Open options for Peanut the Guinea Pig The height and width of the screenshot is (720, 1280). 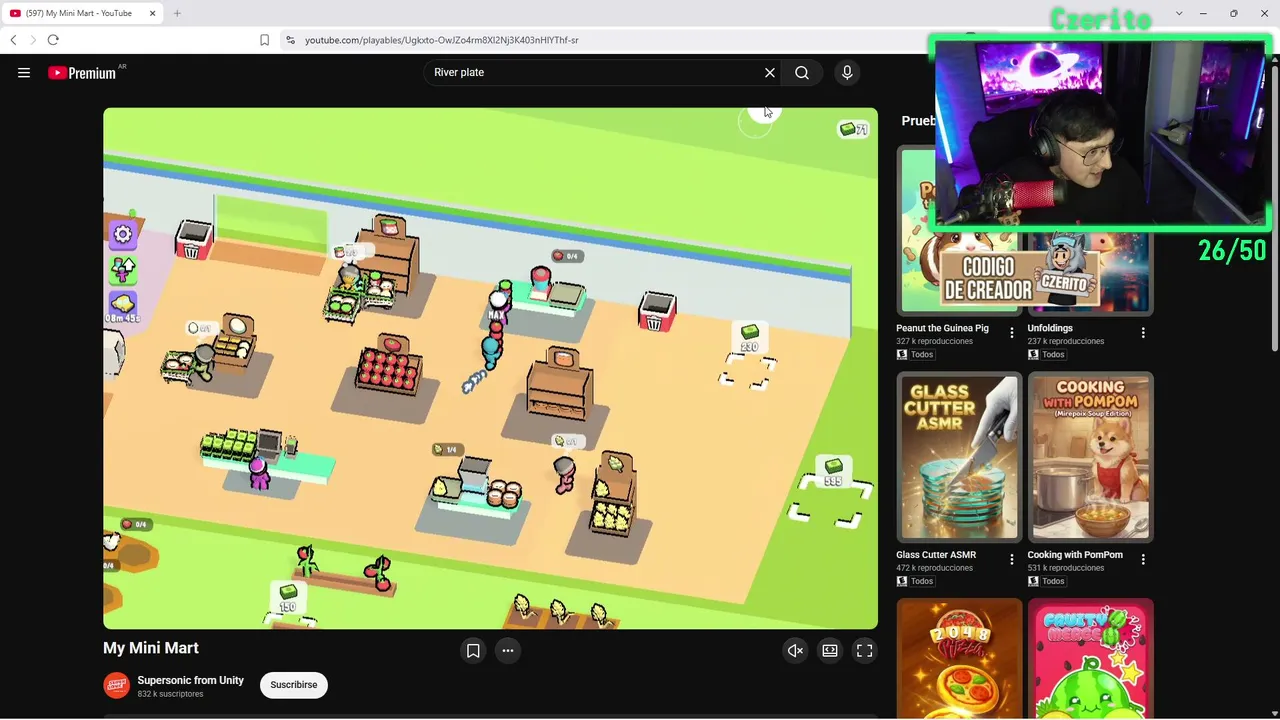point(1011,333)
